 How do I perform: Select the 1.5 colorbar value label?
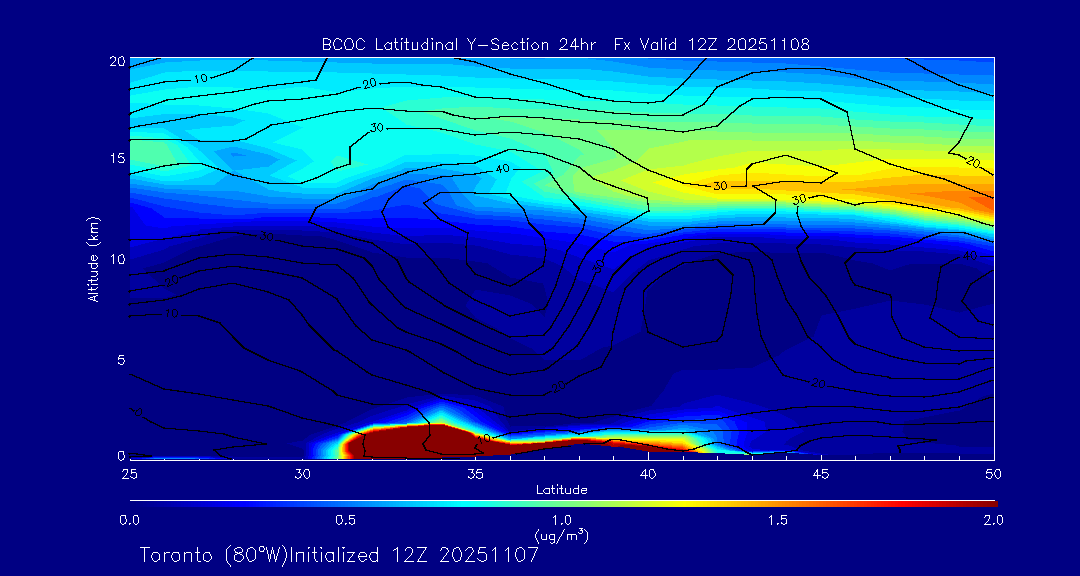point(777,520)
